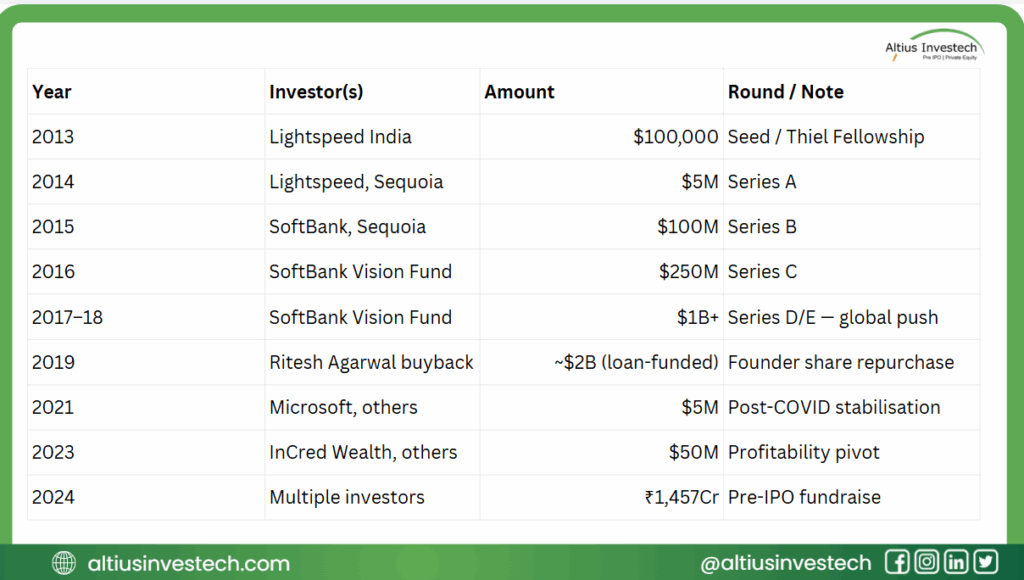The width and height of the screenshot is (1024, 580).
Task: Click the globe icon beside website address
Action: pyautogui.click(x=64, y=563)
